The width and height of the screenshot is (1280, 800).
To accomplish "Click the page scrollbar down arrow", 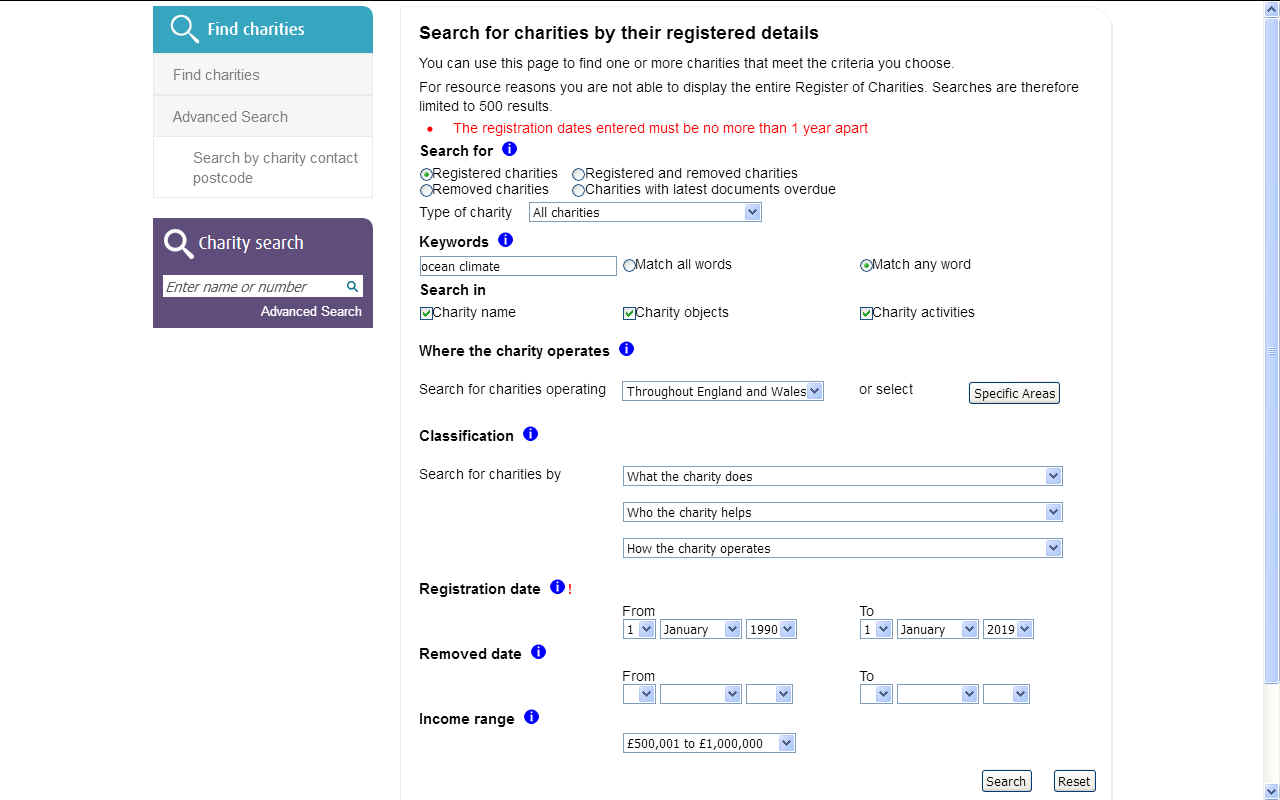I will tap(1272, 792).
